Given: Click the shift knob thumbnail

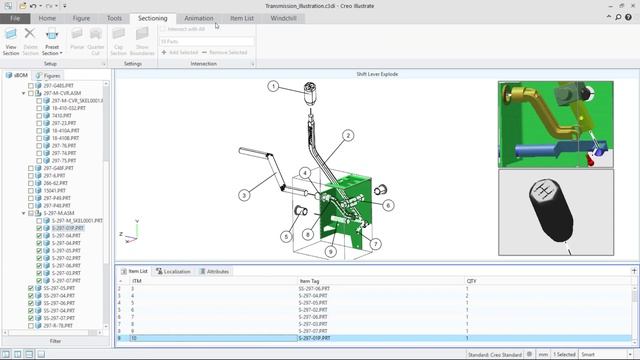Looking at the screenshot, I should (556, 213).
